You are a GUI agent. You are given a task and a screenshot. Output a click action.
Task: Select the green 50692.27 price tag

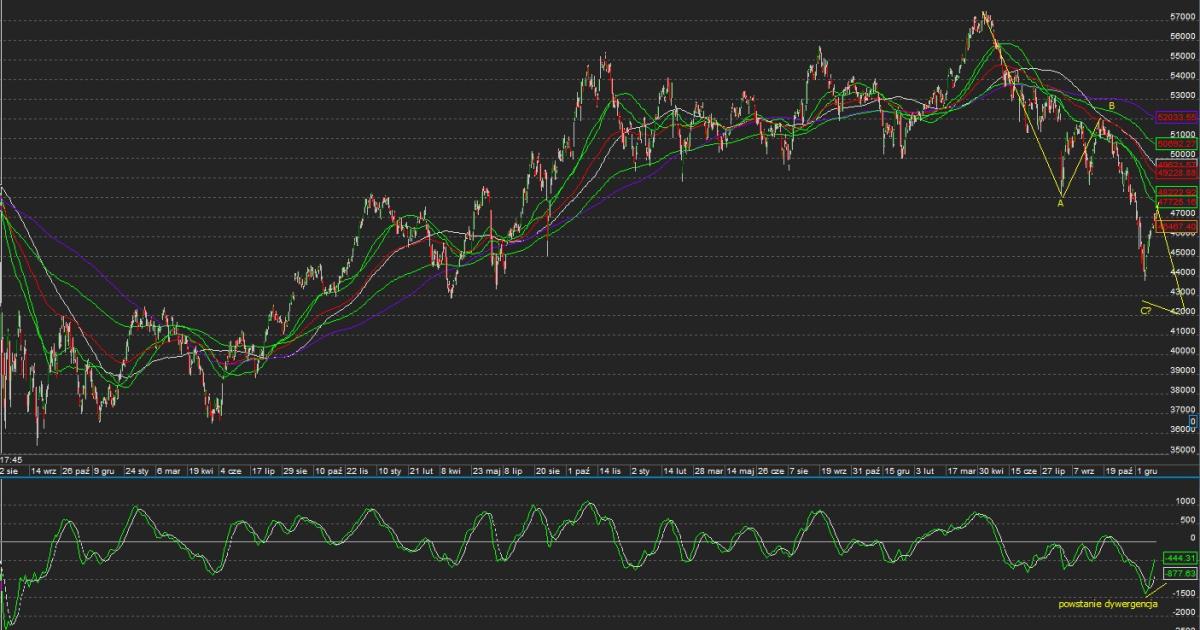(1176, 144)
